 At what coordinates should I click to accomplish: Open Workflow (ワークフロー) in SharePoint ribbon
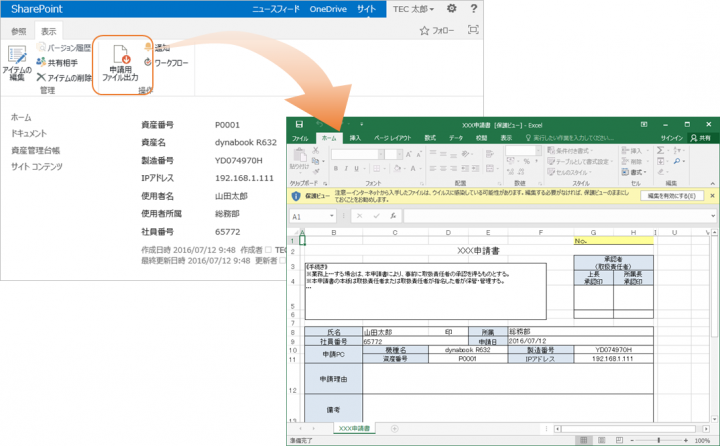(x=166, y=62)
